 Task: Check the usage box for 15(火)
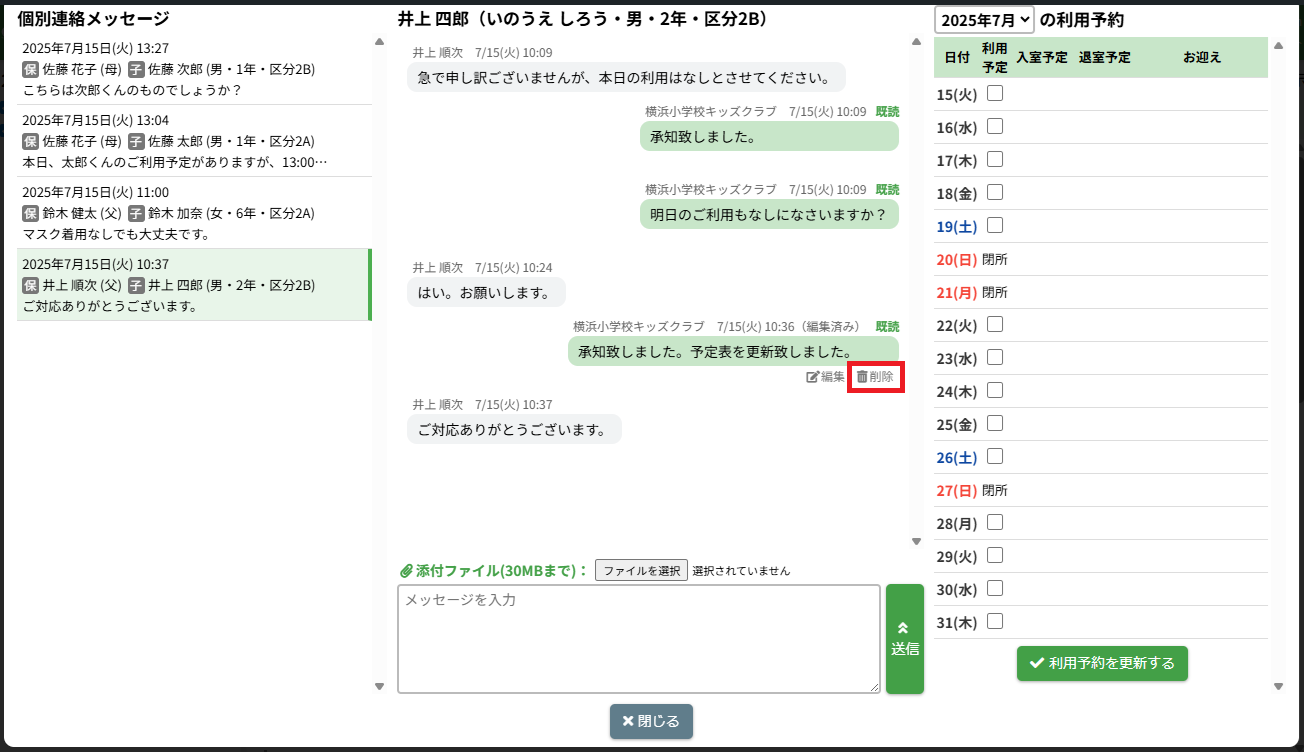pos(995,94)
